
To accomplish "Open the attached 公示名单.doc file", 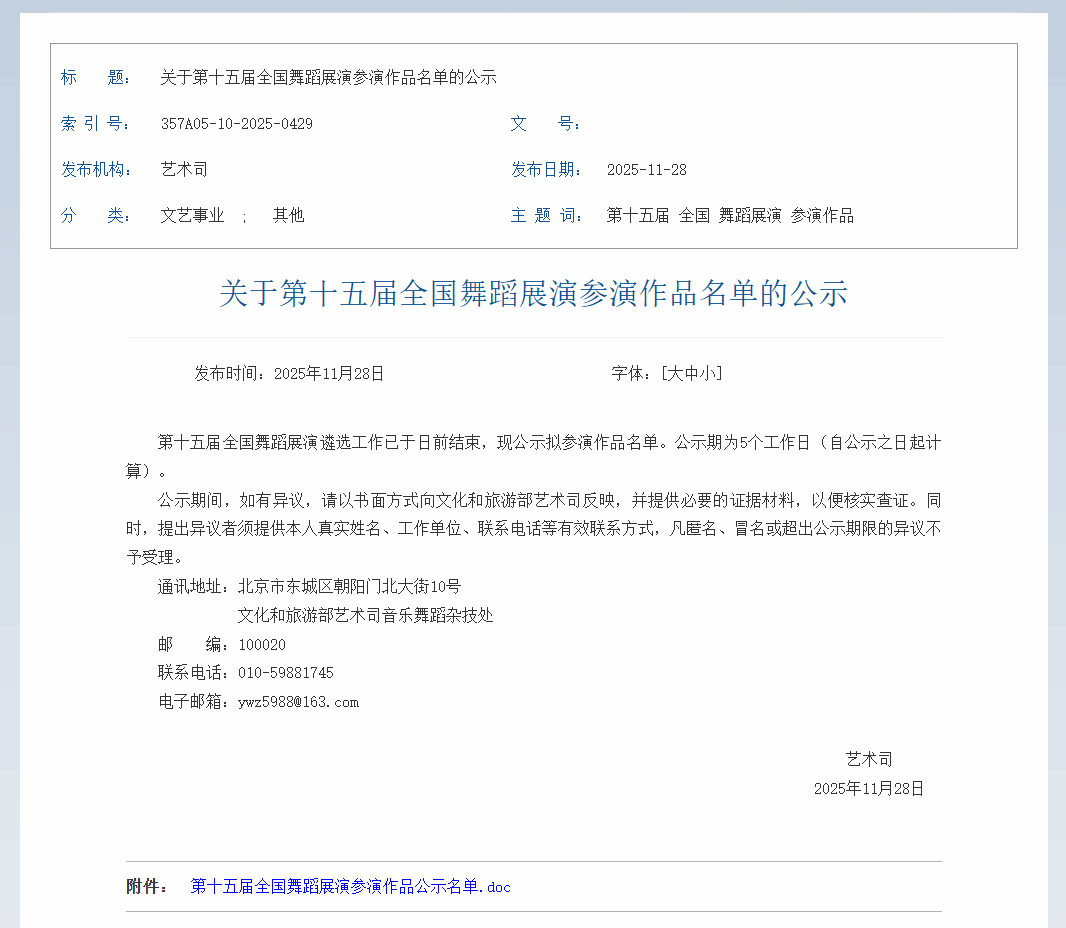I will [350, 887].
